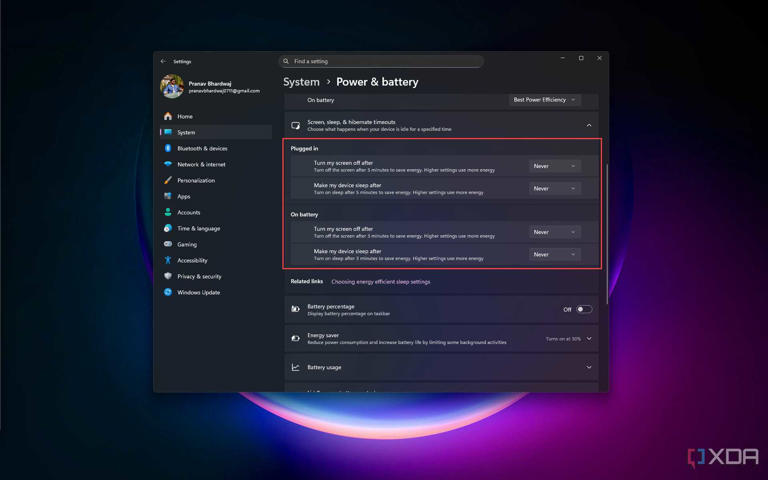Maximize the Settings window

pyautogui.click(x=581, y=58)
